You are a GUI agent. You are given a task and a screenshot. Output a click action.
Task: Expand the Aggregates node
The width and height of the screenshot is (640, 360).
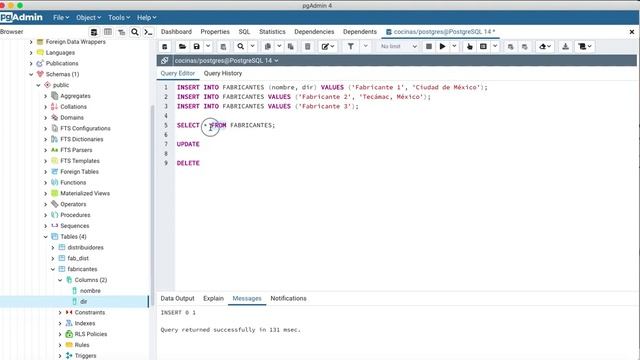point(46,96)
